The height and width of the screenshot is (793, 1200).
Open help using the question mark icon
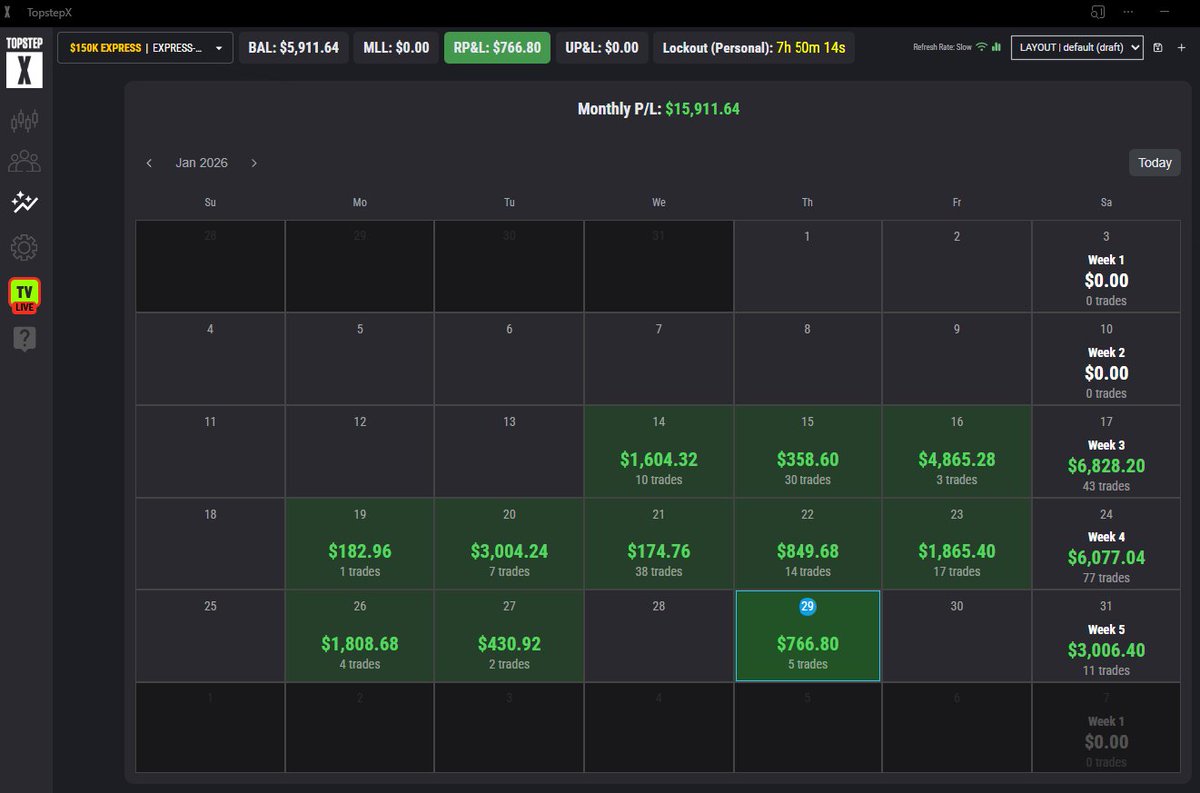pyautogui.click(x=25, y=337)
